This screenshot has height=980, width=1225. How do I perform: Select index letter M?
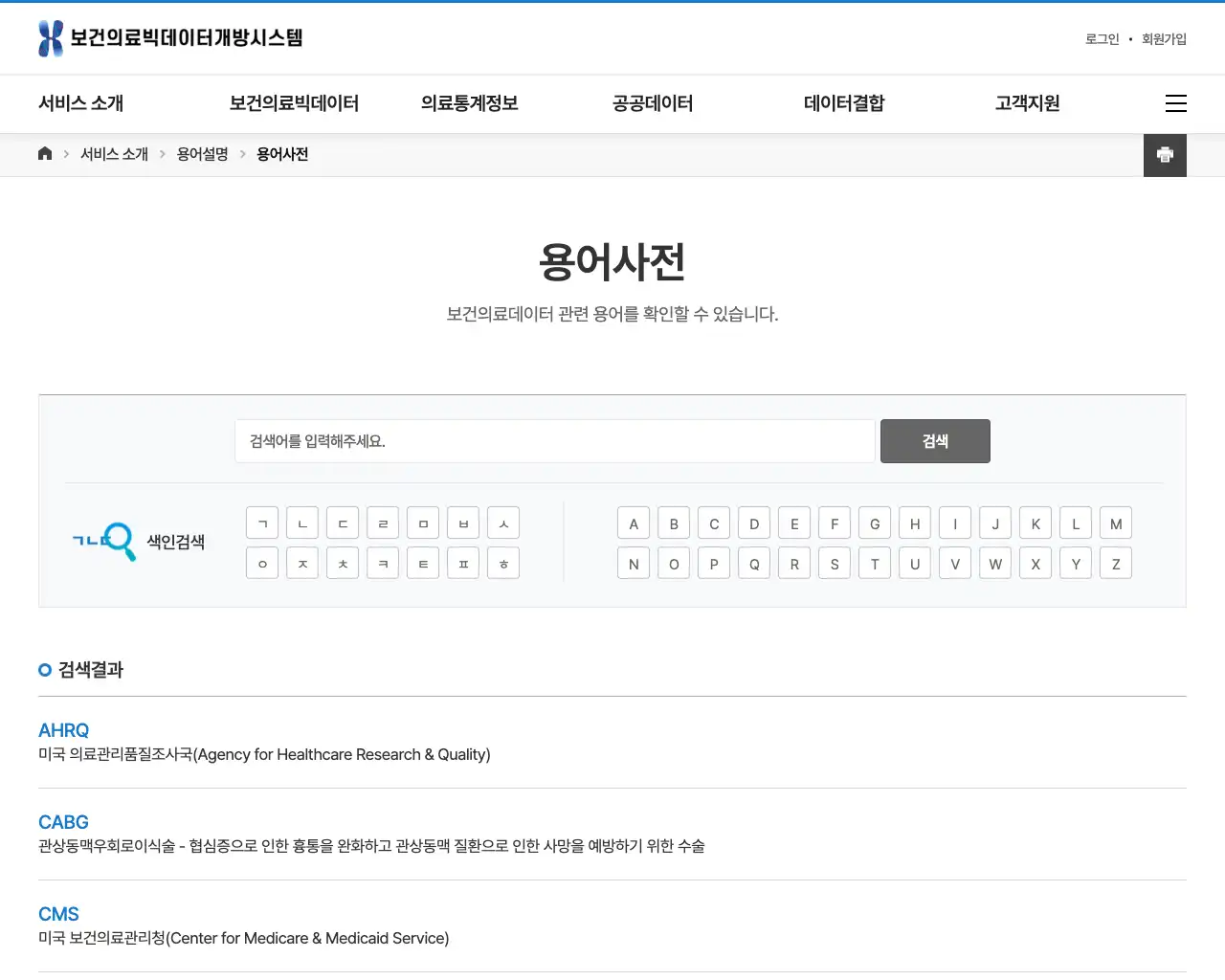pos(1116,523)
